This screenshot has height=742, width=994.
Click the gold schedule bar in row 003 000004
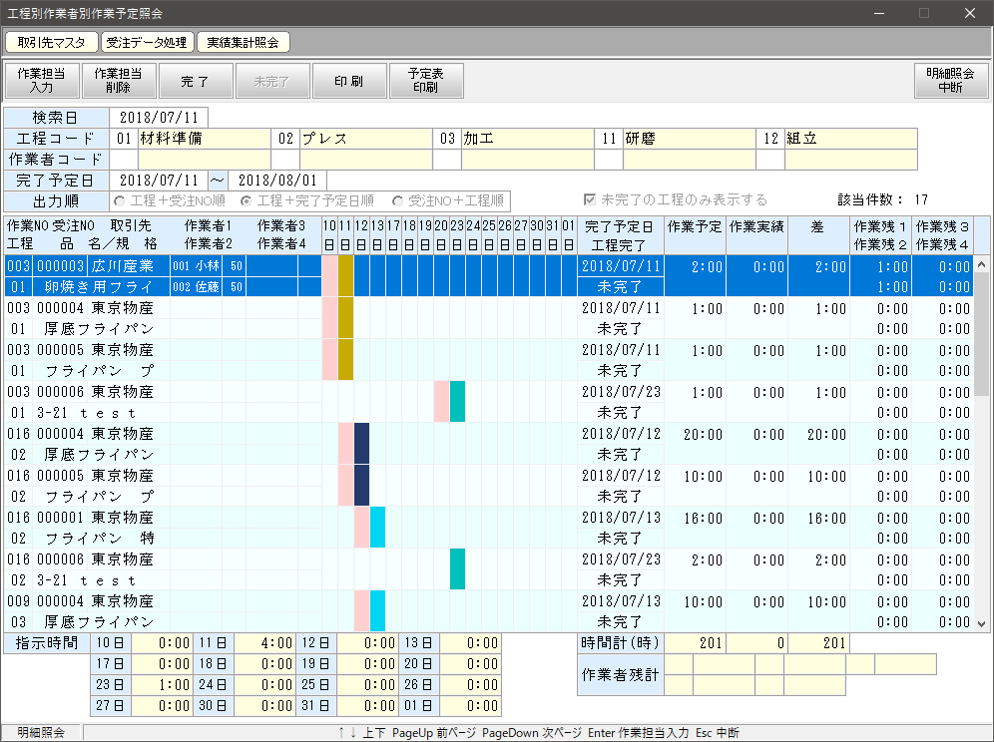345,318
